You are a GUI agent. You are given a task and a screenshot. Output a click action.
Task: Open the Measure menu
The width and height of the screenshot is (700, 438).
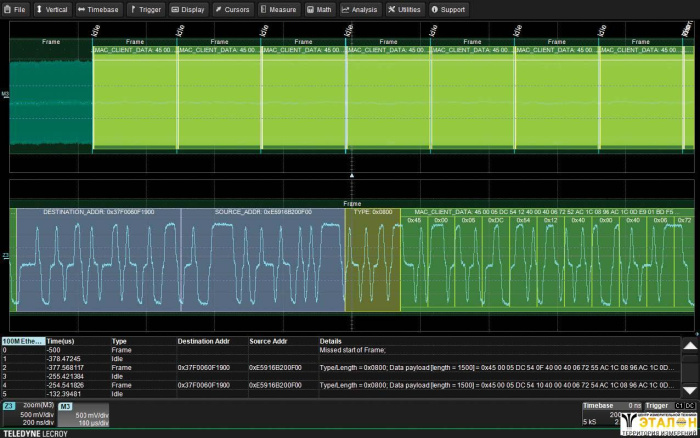pos(278,9)
